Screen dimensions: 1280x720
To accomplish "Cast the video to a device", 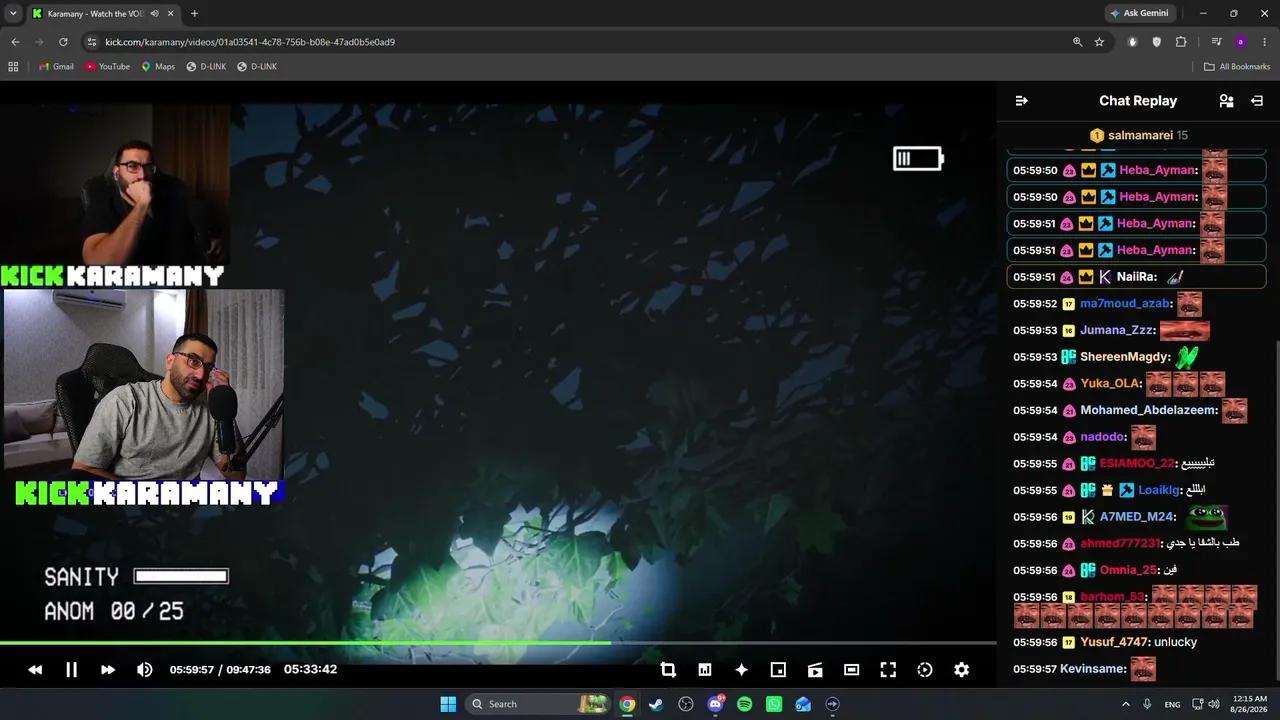I will pos(815,670).
